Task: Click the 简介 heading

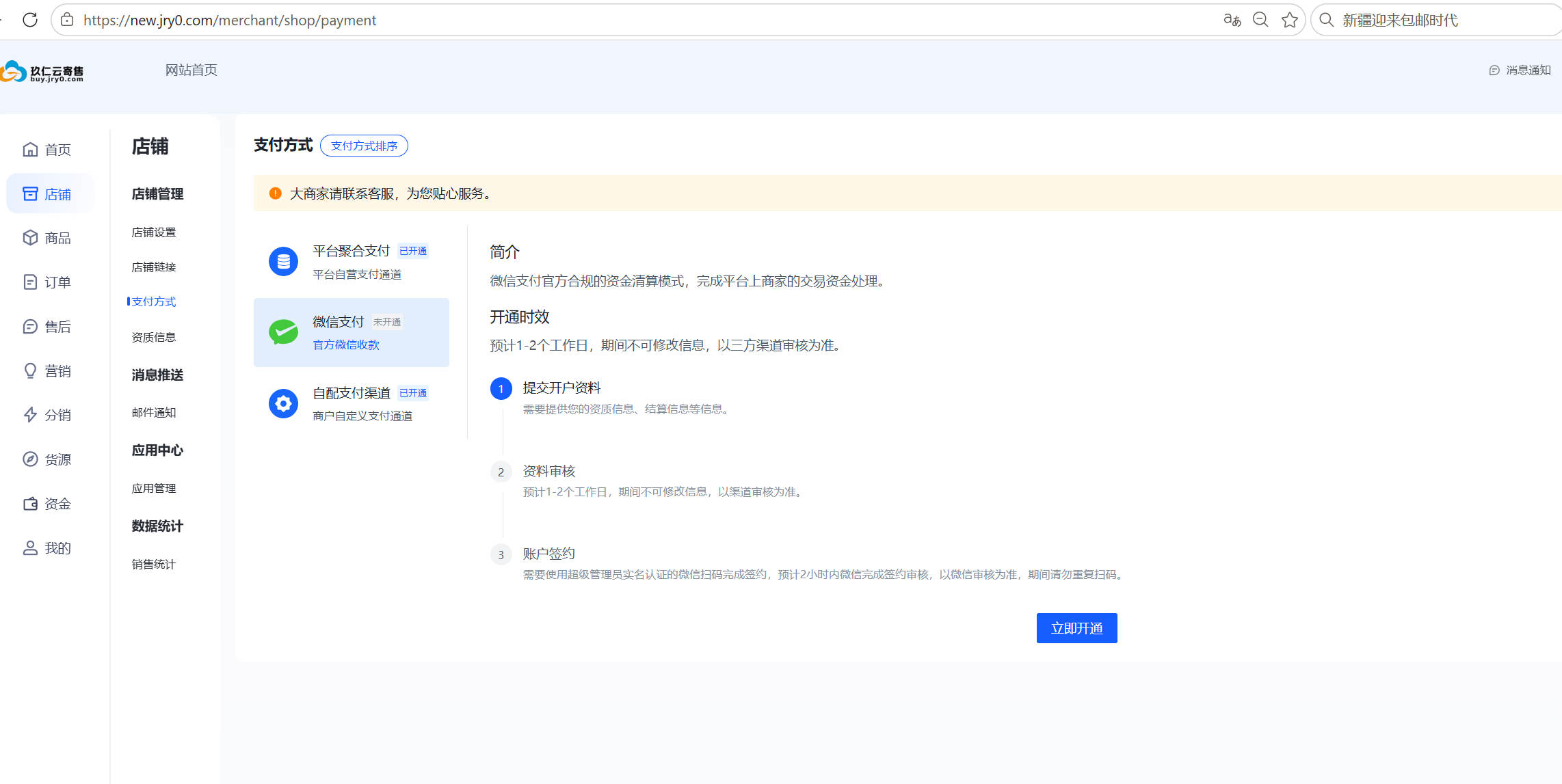Action: point(505,252)
